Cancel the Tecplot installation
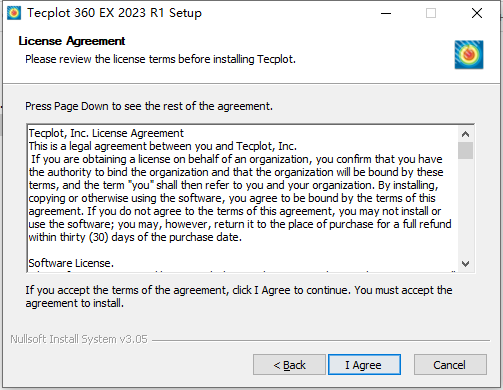Screen dimensions: 503x390 pyautogui.click(x=450, y=365)
